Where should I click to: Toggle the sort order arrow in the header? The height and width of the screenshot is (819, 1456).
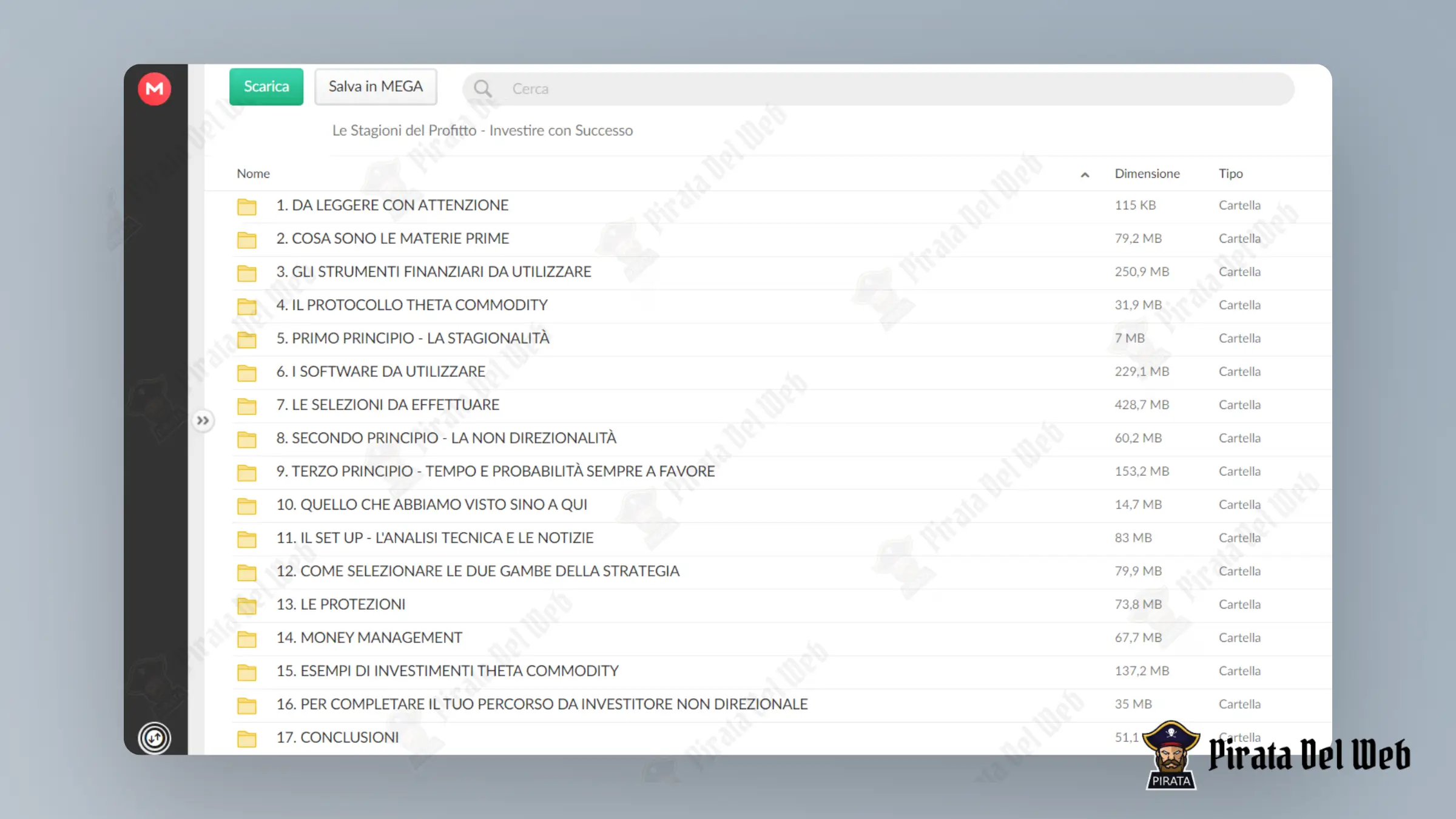click(x=1085, y=175)
